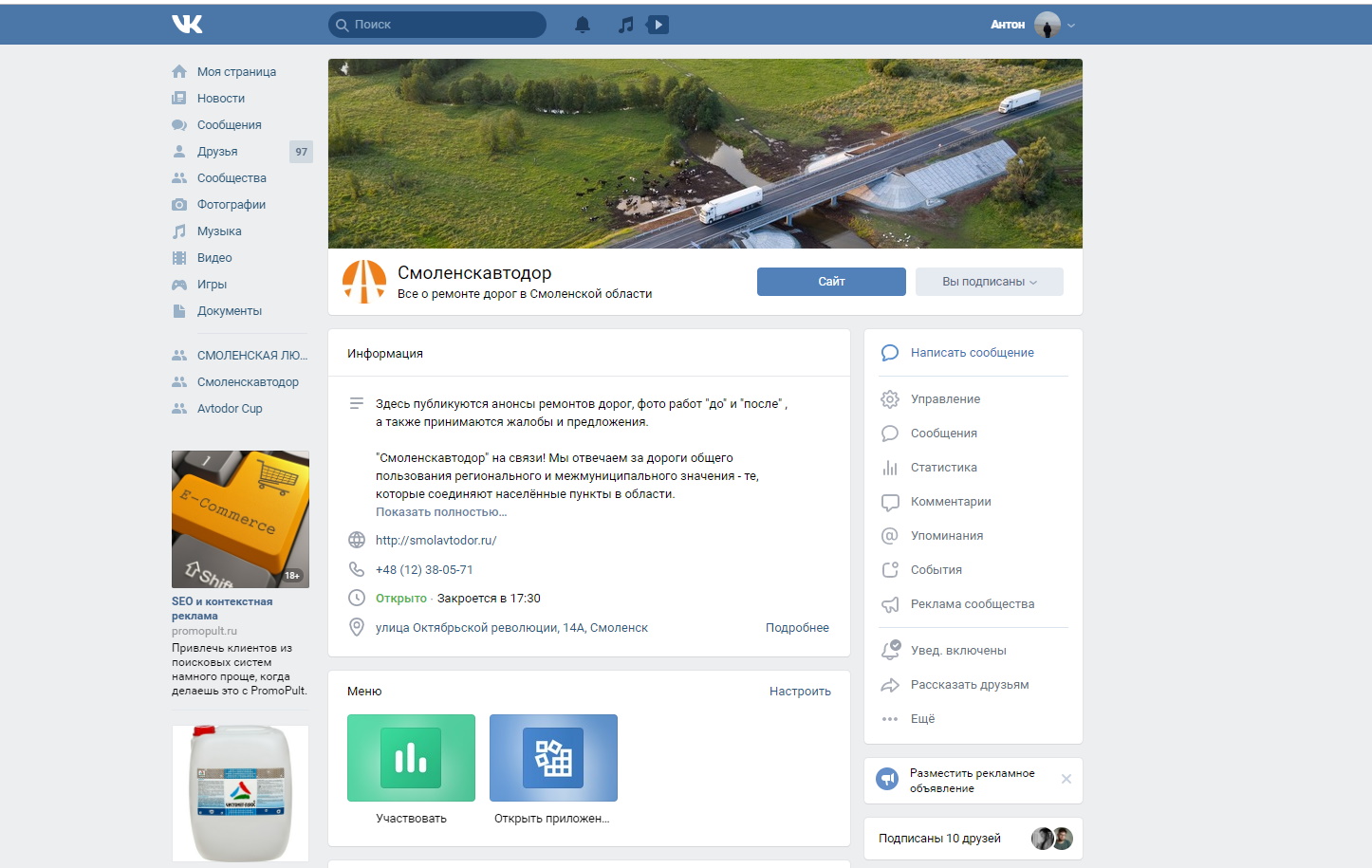Click the VK logo in header
Screen dimensions: 1372x868
click(187, 25)
